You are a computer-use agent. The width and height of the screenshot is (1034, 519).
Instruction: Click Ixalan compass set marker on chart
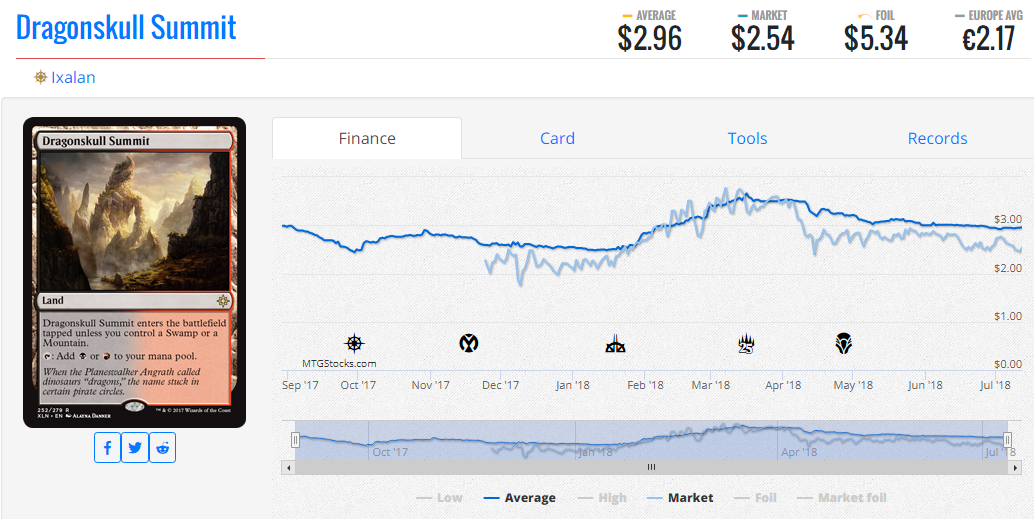[x=355, y=344]
